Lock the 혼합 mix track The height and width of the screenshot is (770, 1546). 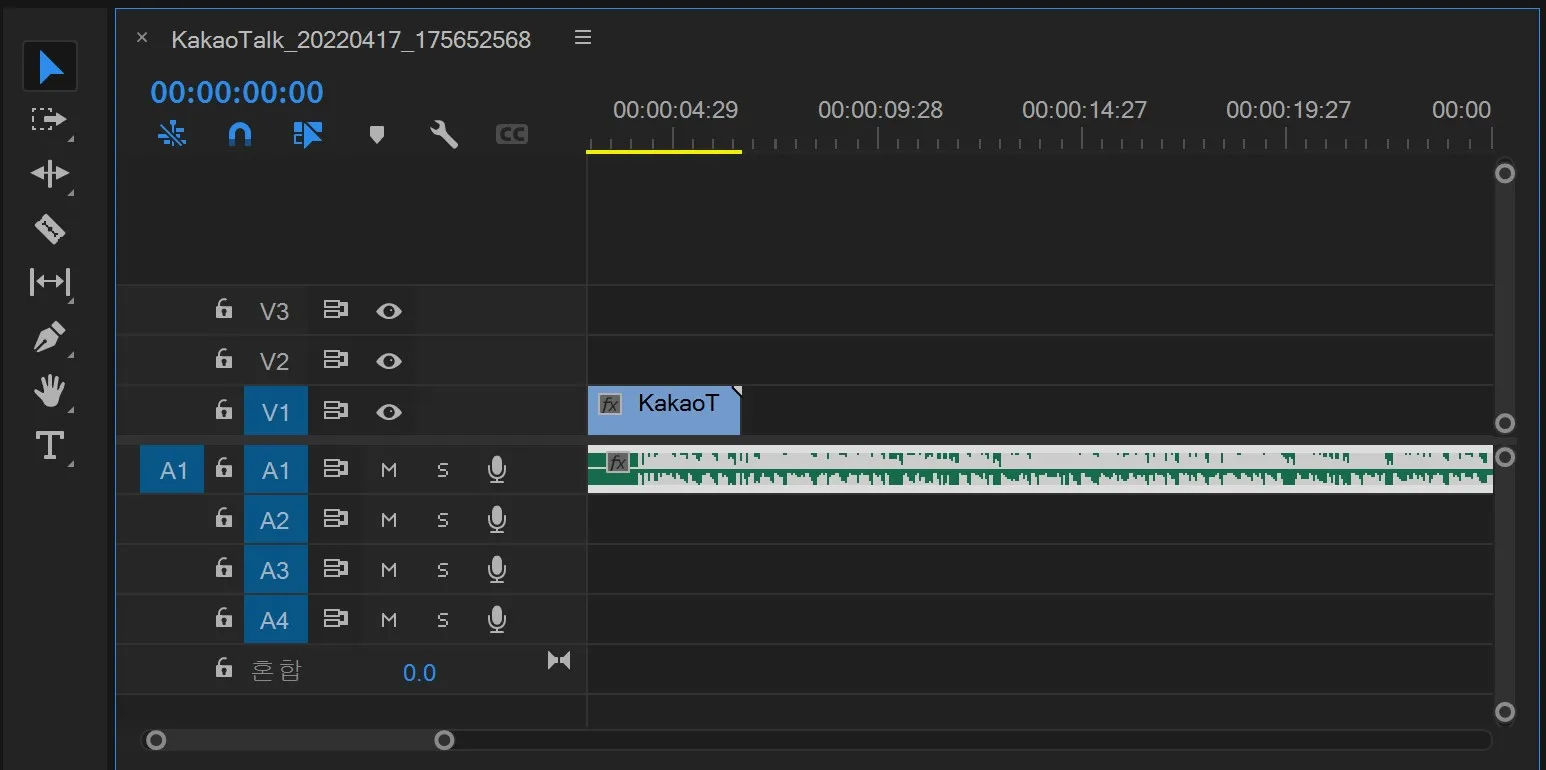coord(224,668)
